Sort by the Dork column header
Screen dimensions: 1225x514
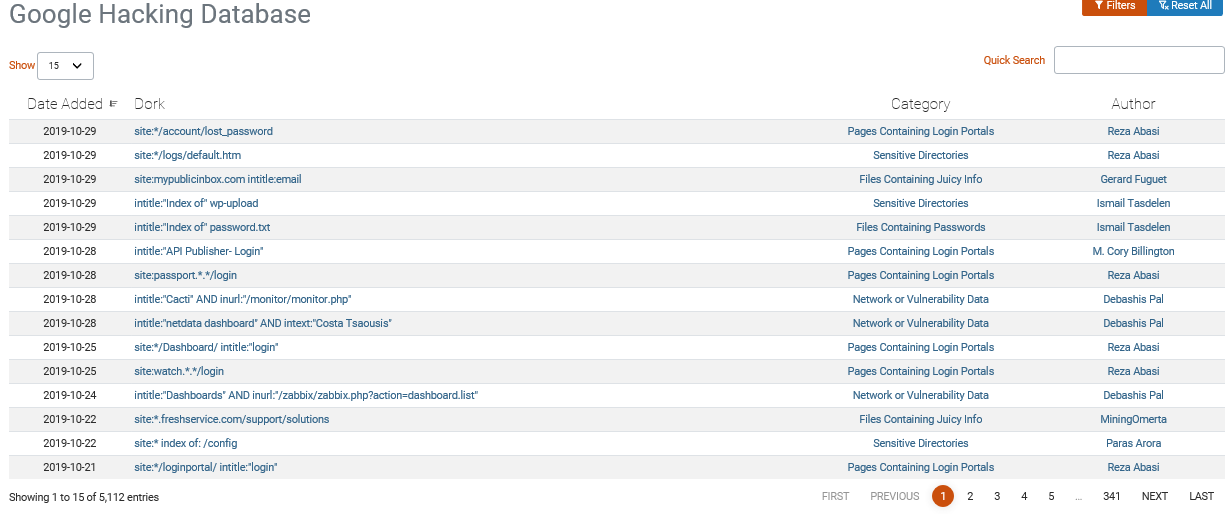click(149, 103)
